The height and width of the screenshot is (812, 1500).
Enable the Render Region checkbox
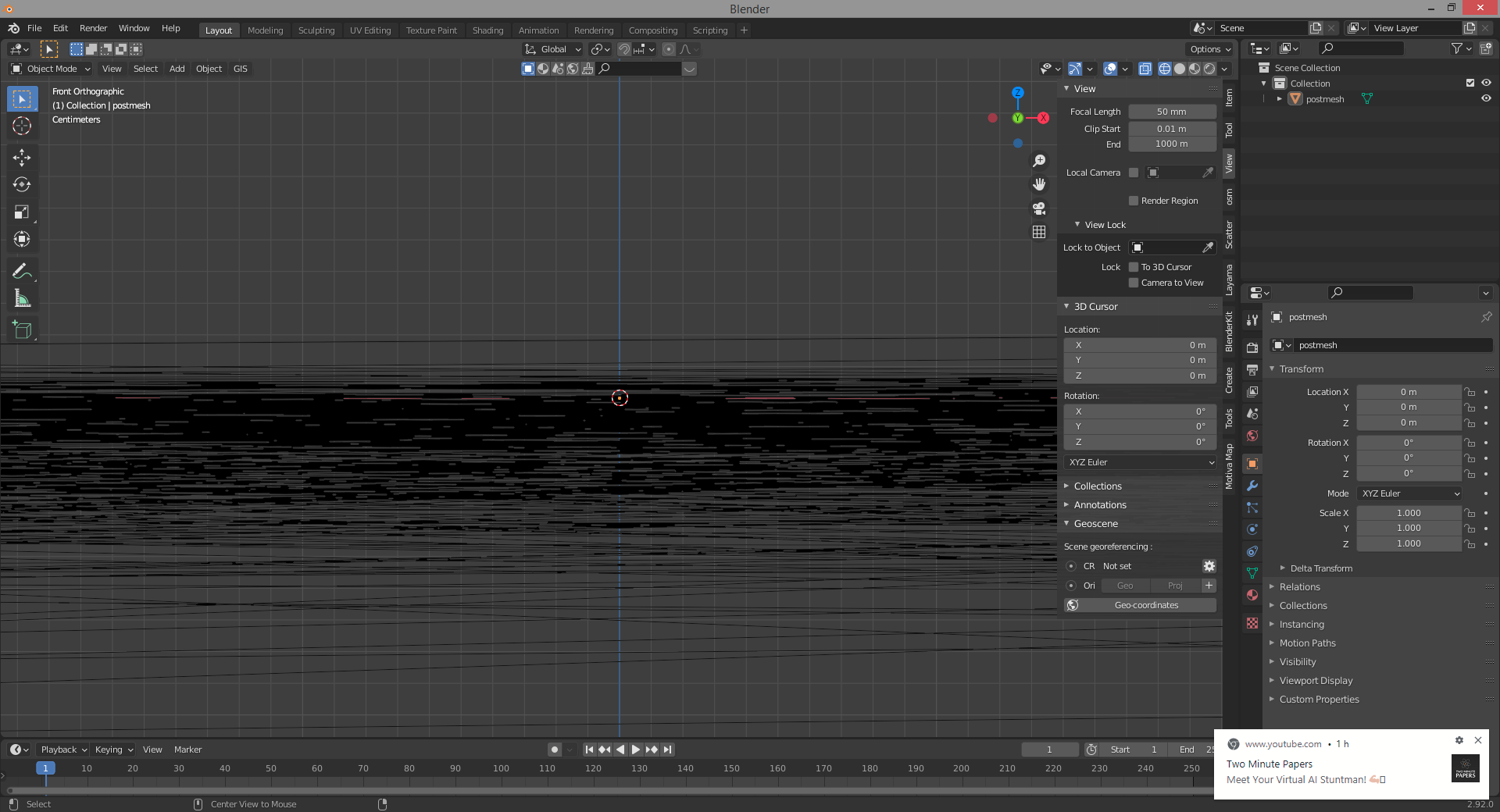pos(1134,201)
